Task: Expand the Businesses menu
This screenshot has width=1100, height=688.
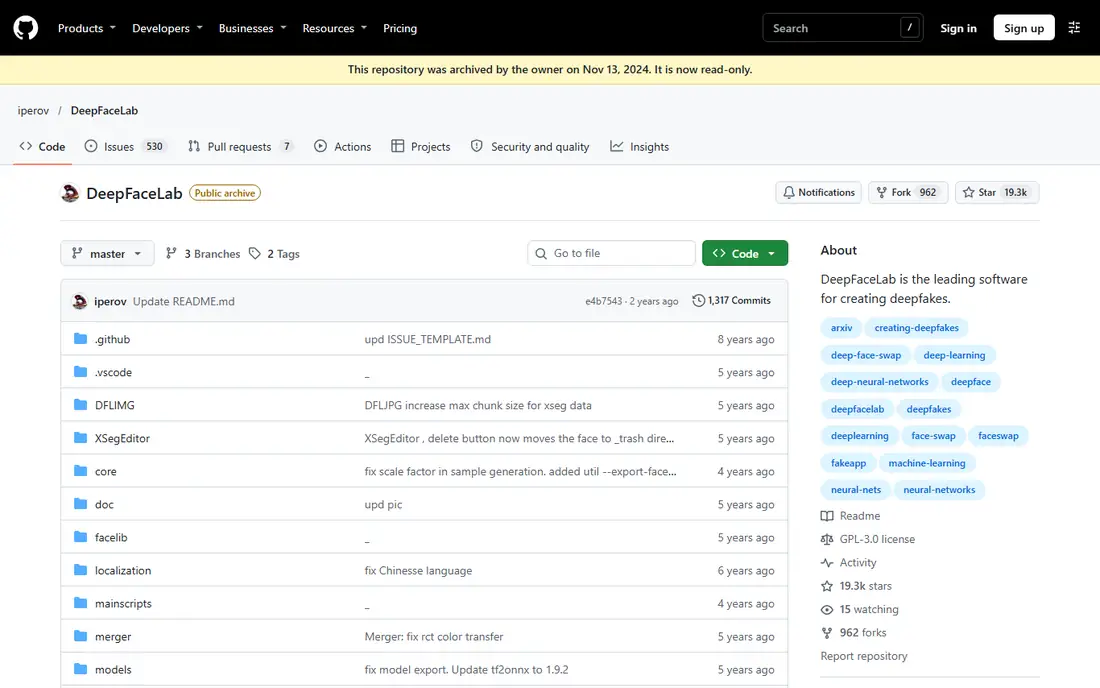Action: pos(253,28)
